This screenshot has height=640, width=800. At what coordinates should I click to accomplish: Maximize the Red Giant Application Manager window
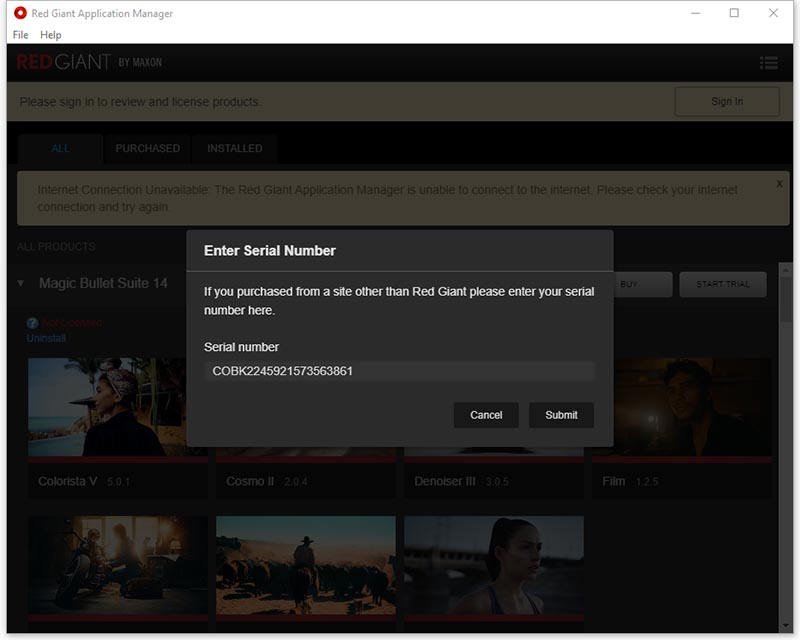[734, 13]
